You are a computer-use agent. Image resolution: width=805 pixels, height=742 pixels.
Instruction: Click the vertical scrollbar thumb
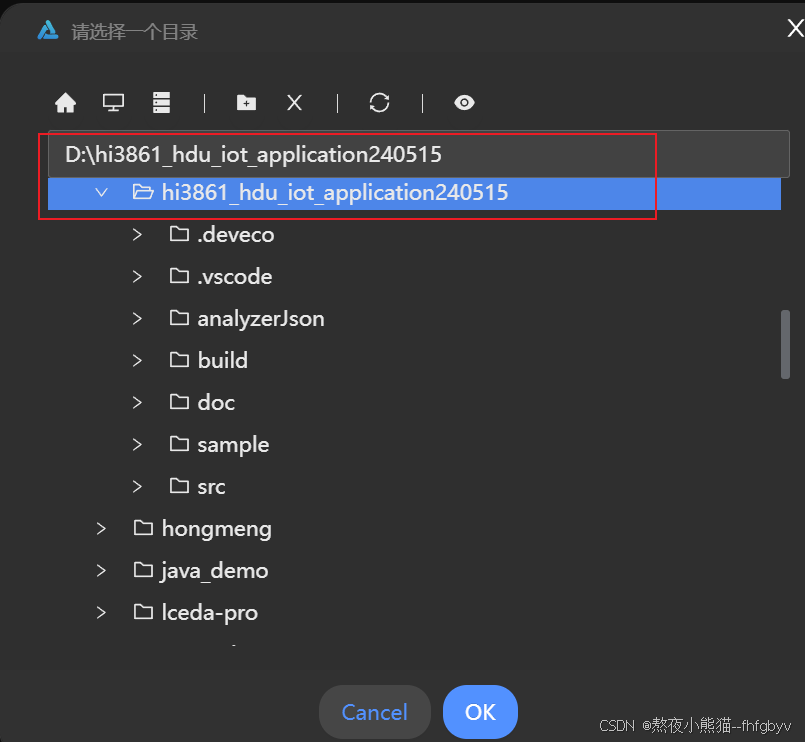785,344
